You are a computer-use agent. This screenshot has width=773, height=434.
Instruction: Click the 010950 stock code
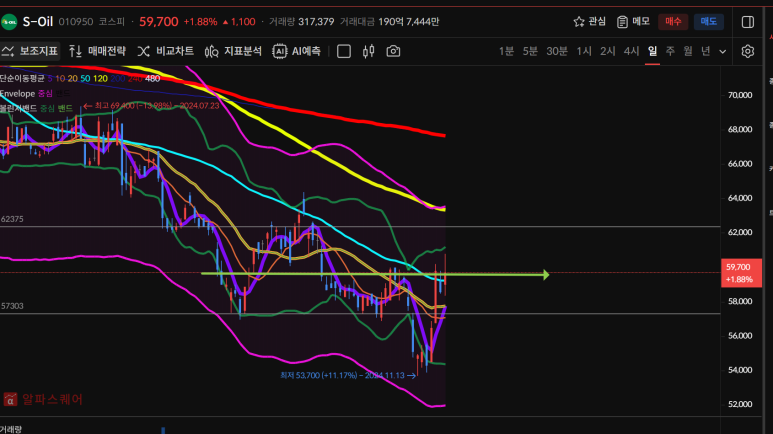(75, 22)
